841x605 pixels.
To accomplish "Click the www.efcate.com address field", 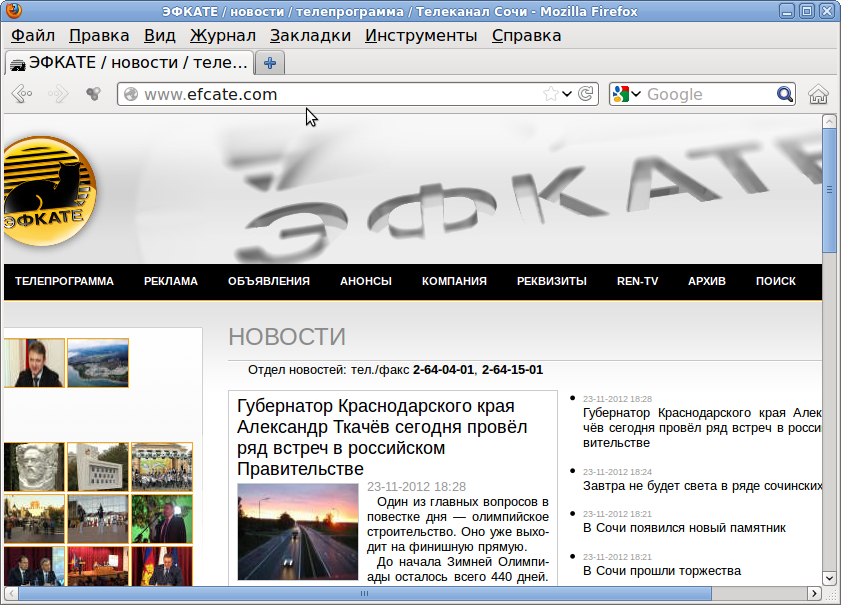I will tap(330, 94).
